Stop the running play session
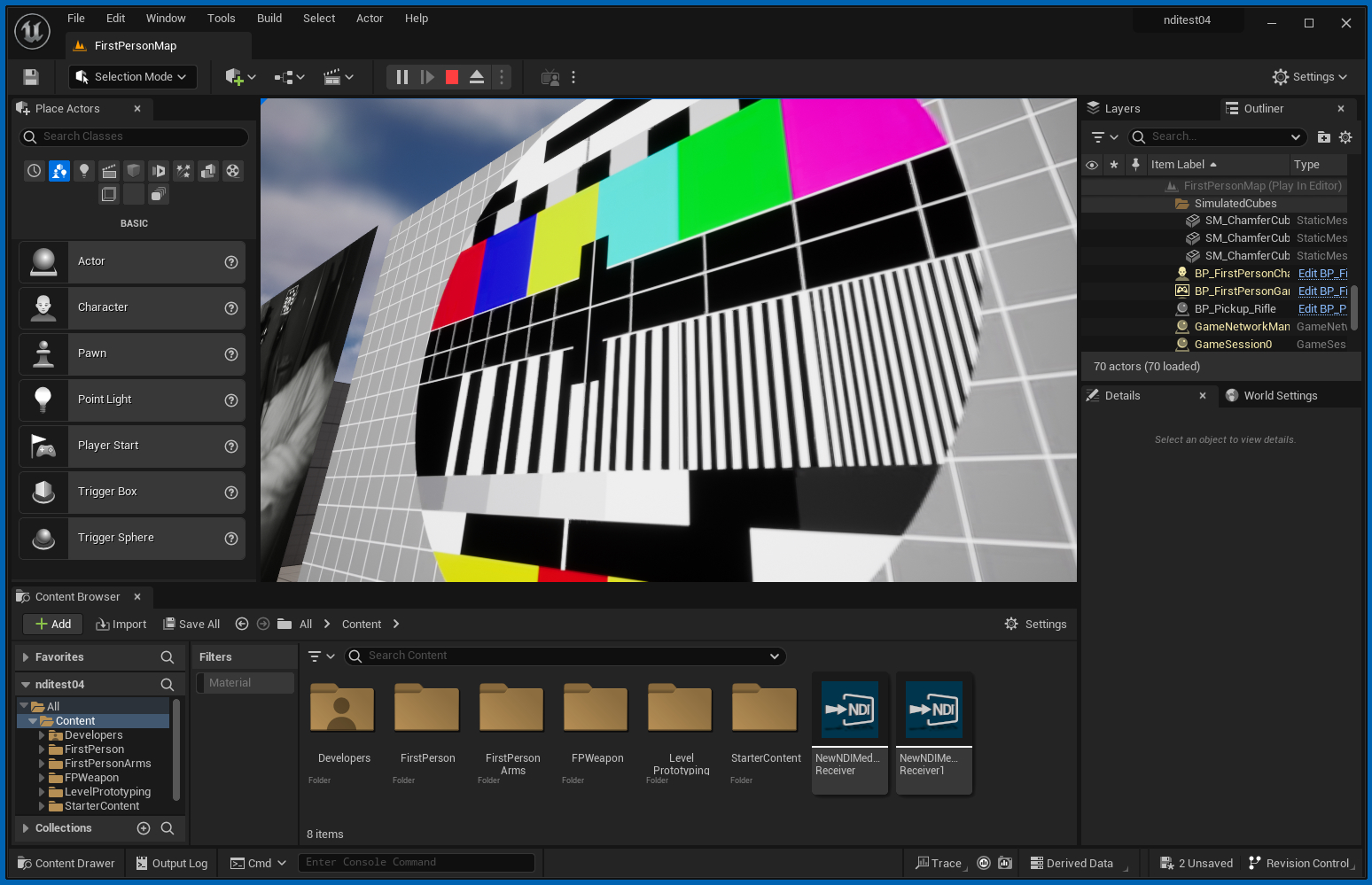Screen dimensions: 1372x885 click(452, 77)
